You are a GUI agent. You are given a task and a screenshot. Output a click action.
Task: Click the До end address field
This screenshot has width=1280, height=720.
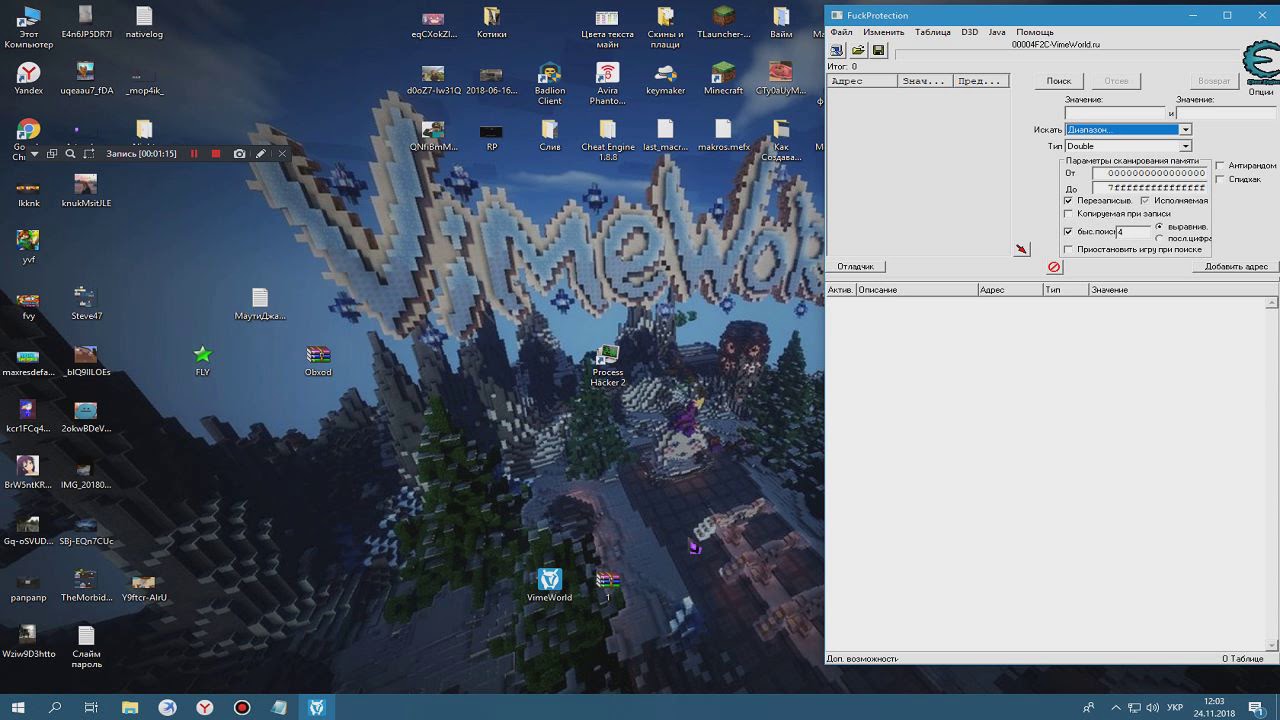[1150, 188]
